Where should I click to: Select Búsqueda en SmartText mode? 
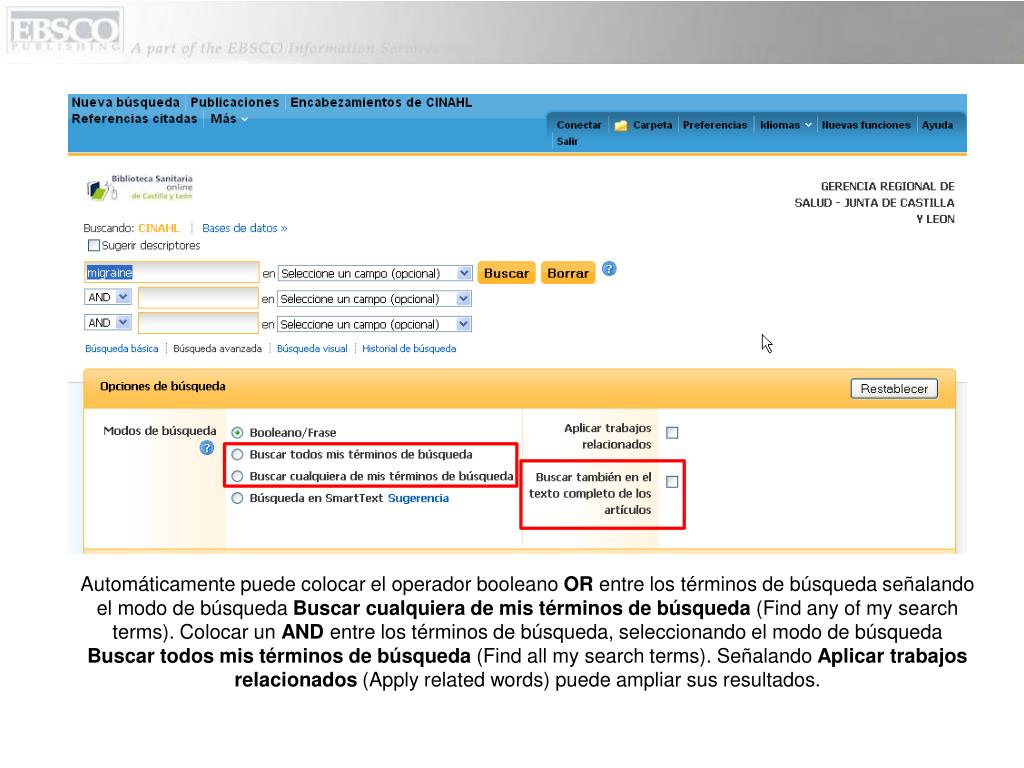[x=237, y=498]
